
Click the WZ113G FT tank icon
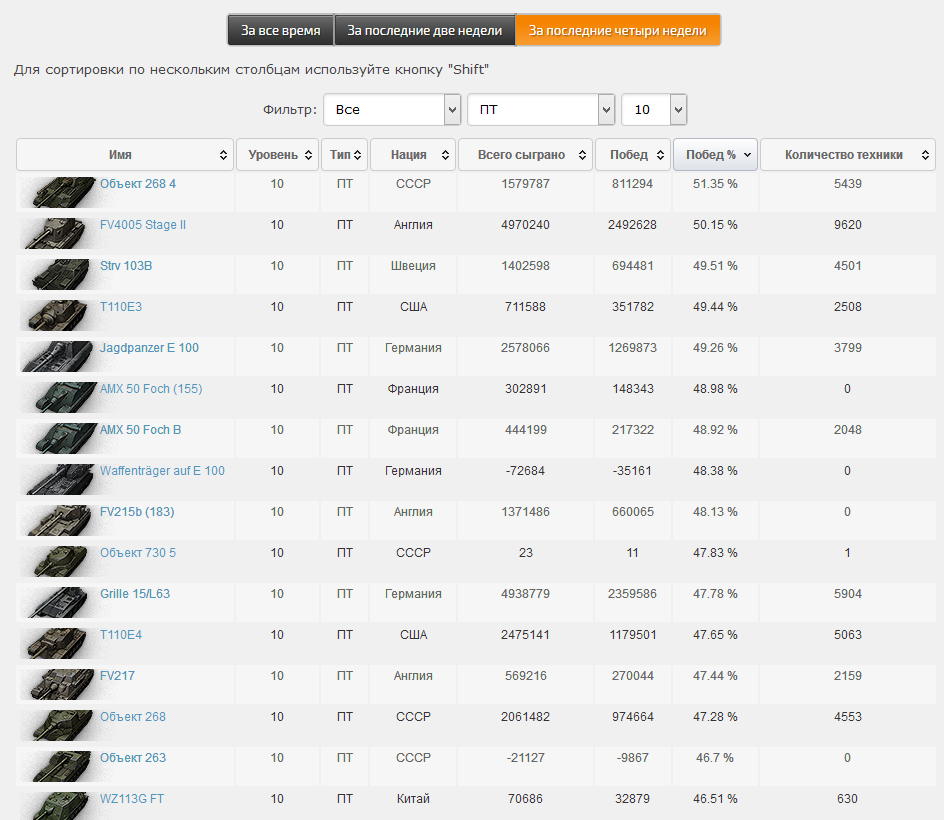[x=58, y=805]
